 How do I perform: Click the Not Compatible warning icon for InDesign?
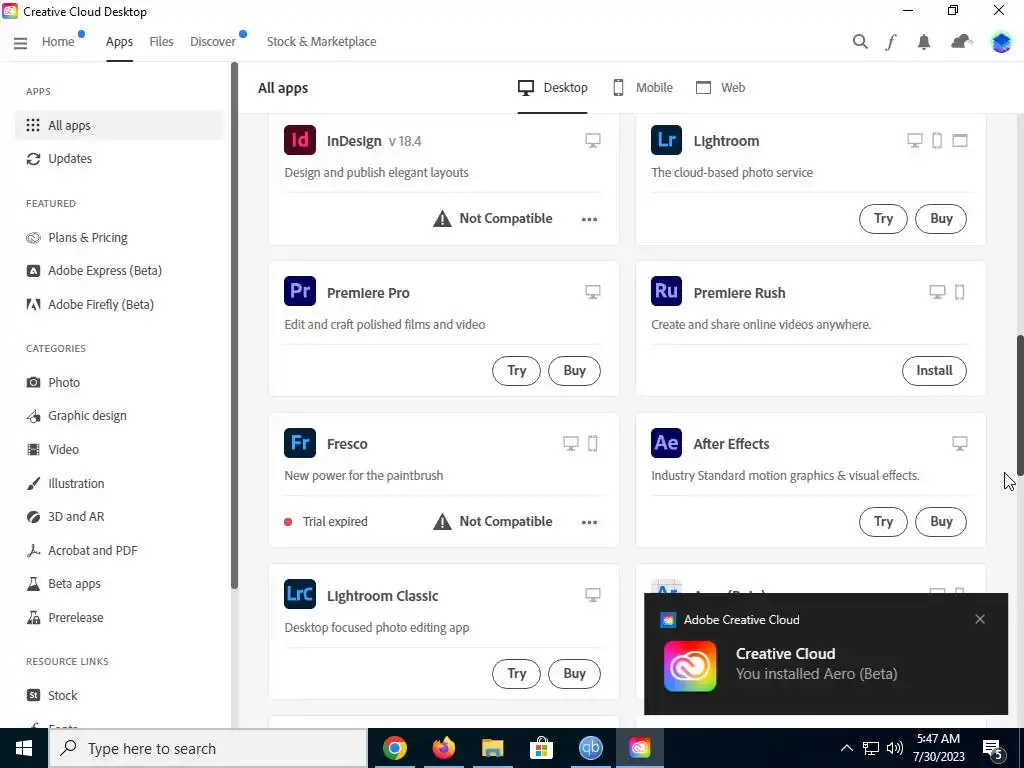coord(442,218)
